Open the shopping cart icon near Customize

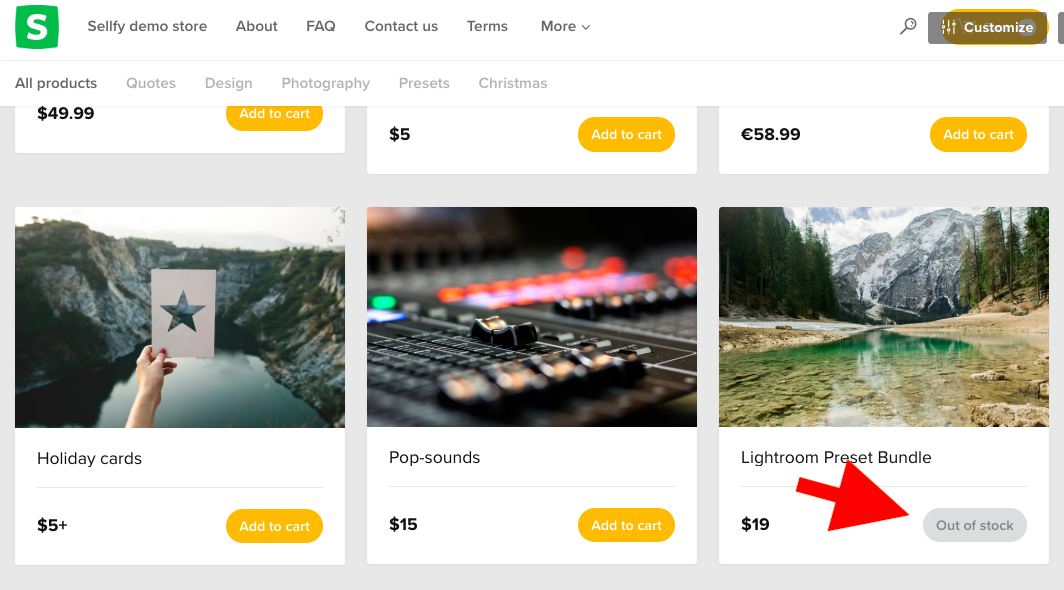968,27
